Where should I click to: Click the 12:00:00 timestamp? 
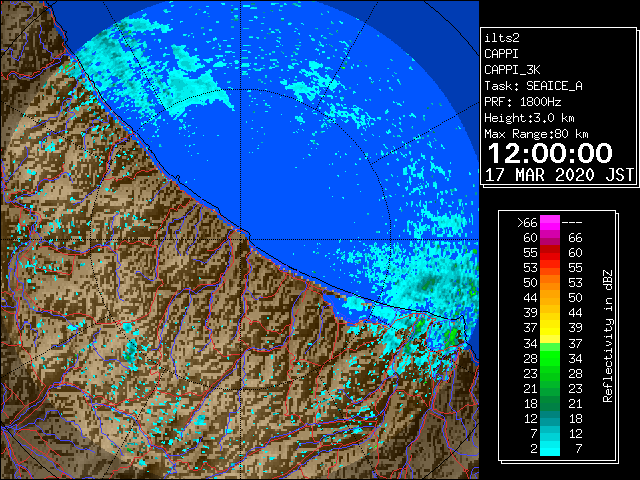coord(550,153)
